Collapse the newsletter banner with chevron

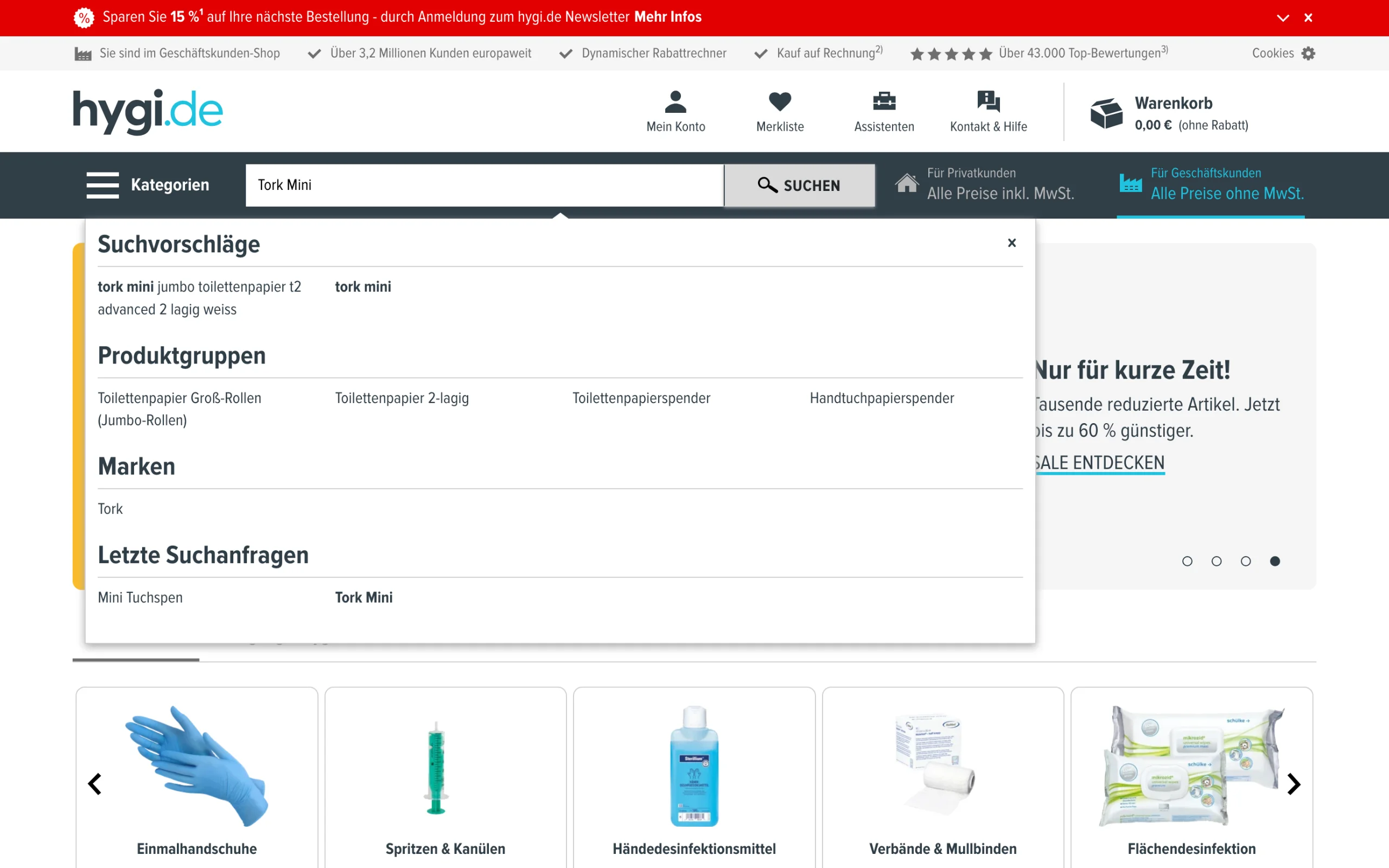coord(1283,18)
